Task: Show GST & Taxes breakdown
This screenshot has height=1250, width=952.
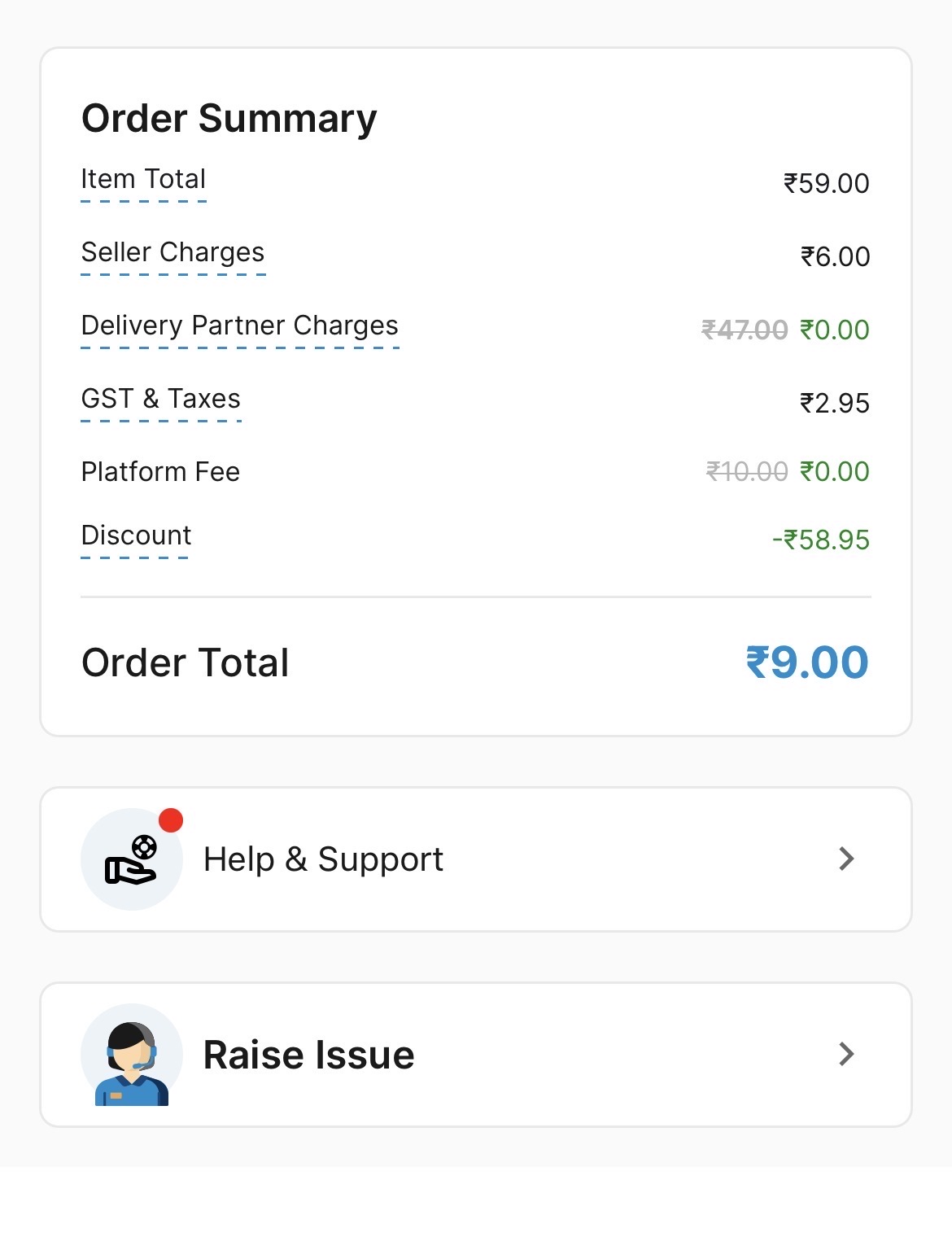Action: point(160,400)
